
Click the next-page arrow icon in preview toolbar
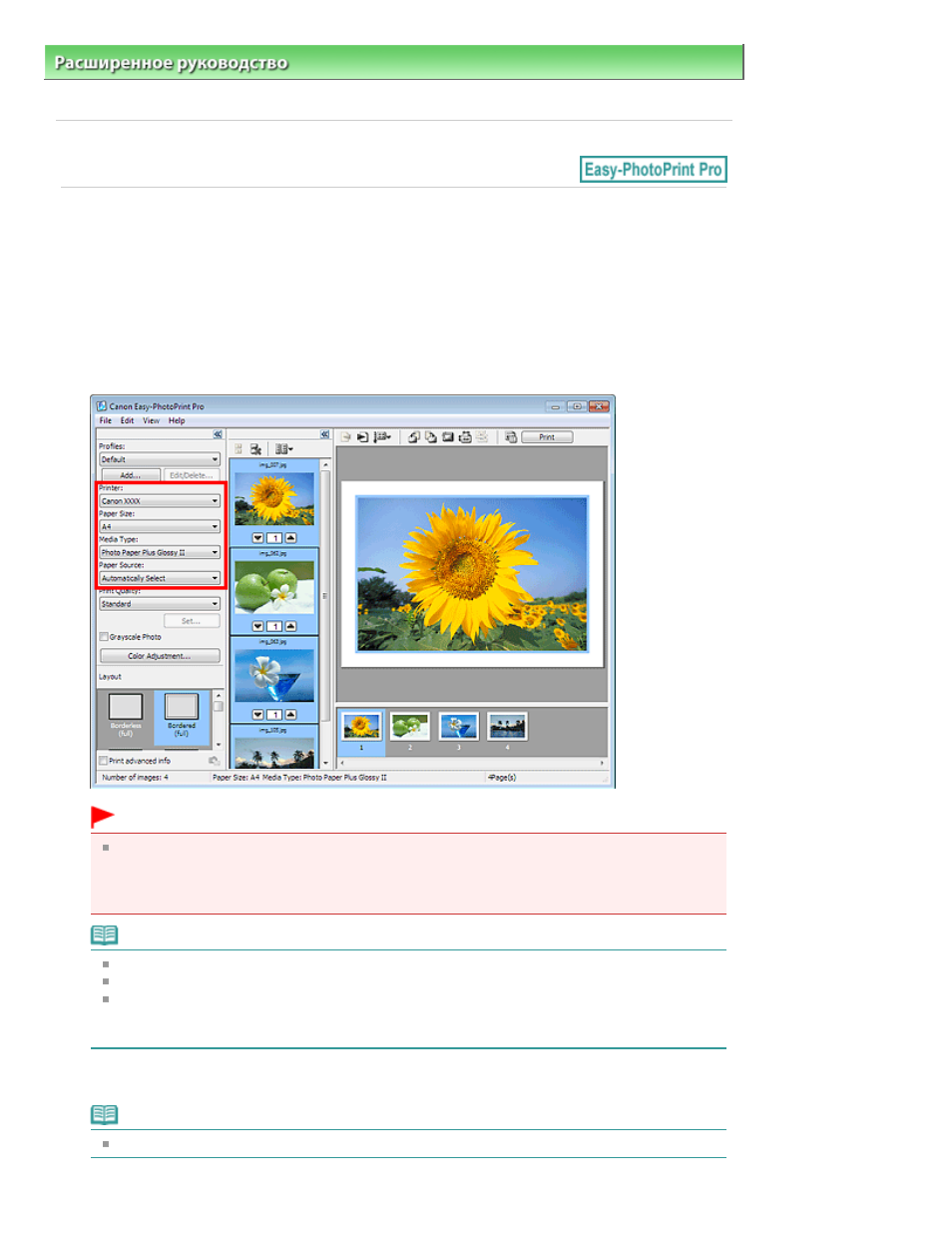pyautogui.click(x=363, y=436)
